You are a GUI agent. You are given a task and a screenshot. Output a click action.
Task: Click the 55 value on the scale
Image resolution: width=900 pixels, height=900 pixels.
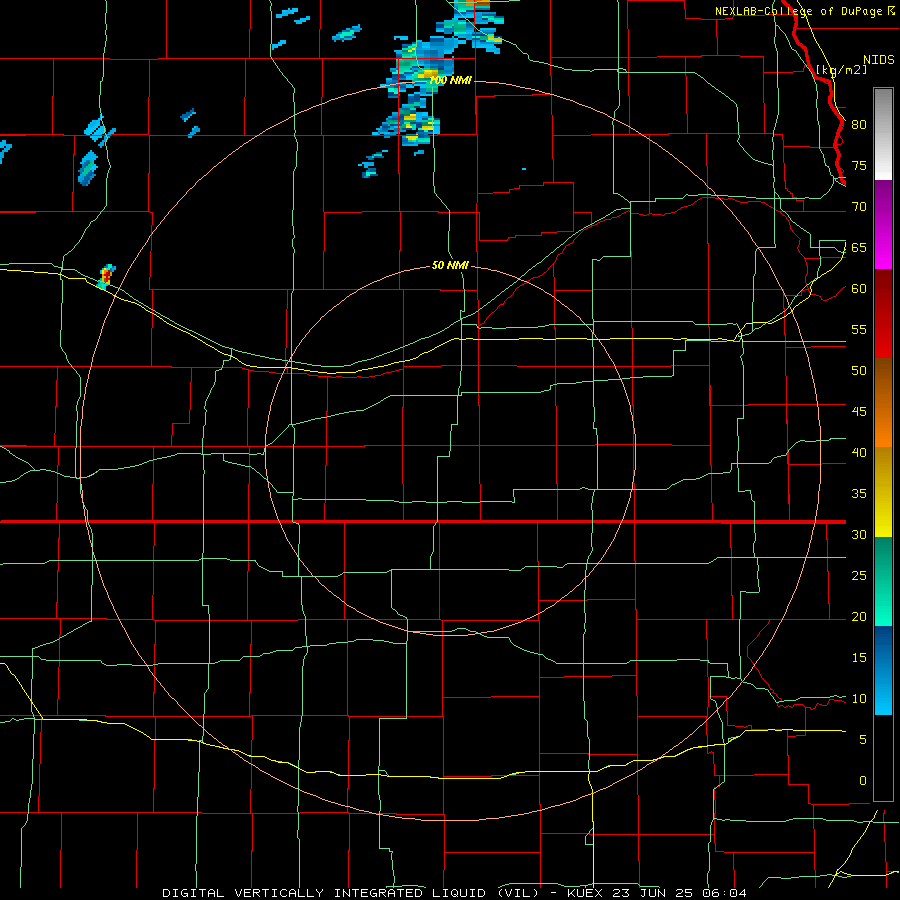point(859,329)
